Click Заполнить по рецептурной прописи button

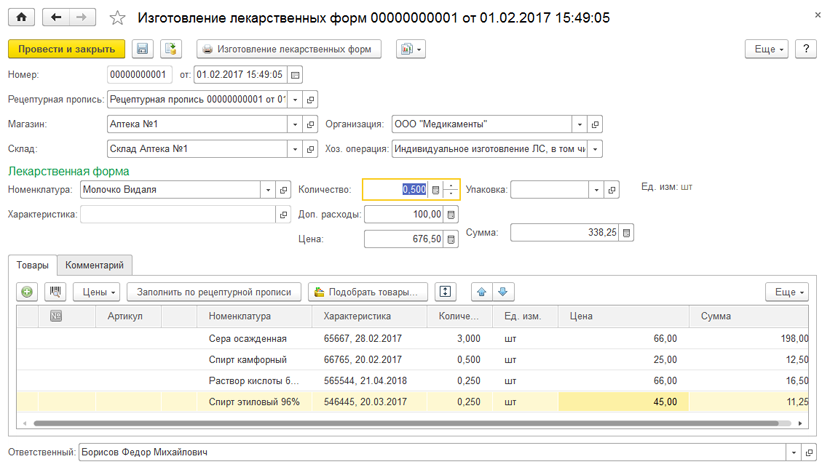[216, 292]
